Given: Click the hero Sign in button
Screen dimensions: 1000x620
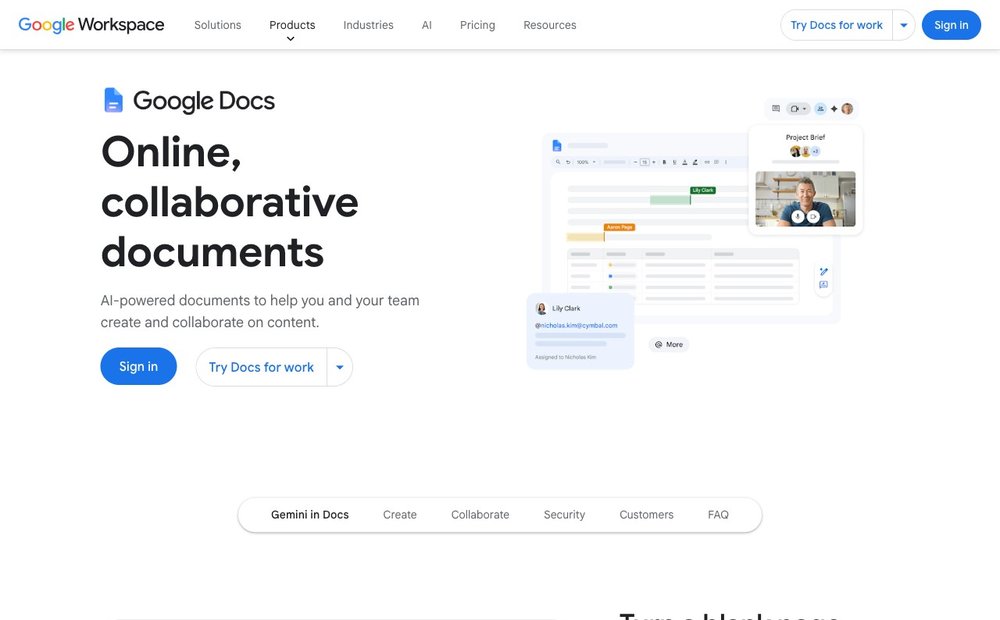Looking at the screenshot, I should coord(138,366).
